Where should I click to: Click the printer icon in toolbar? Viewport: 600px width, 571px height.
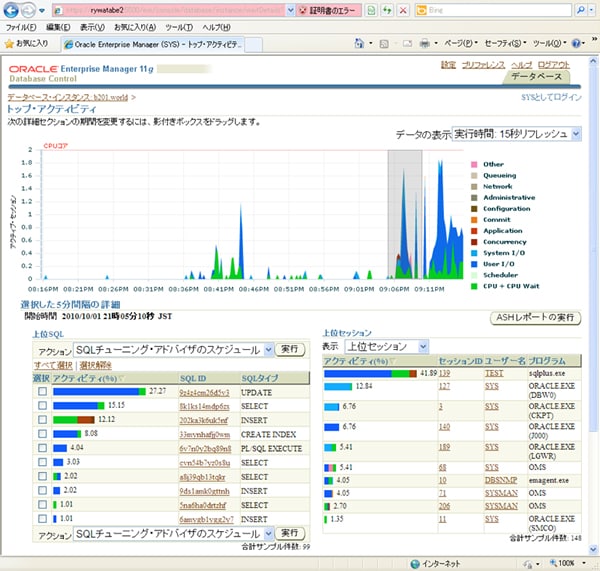tap(424, 44)
